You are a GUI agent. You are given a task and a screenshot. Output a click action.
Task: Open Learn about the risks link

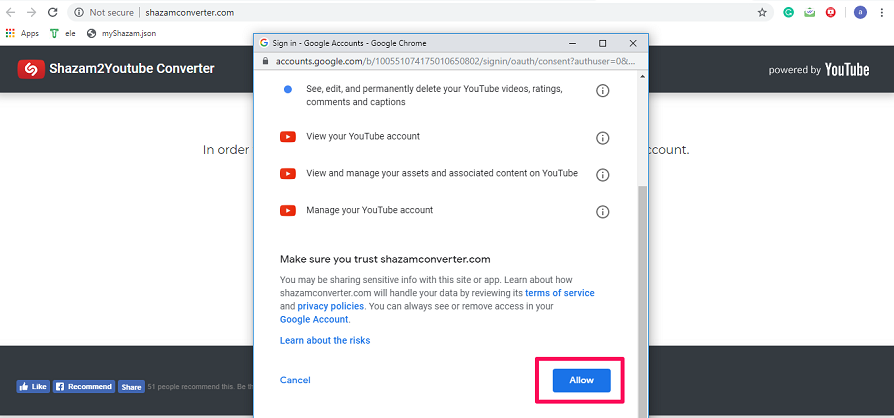325,340
